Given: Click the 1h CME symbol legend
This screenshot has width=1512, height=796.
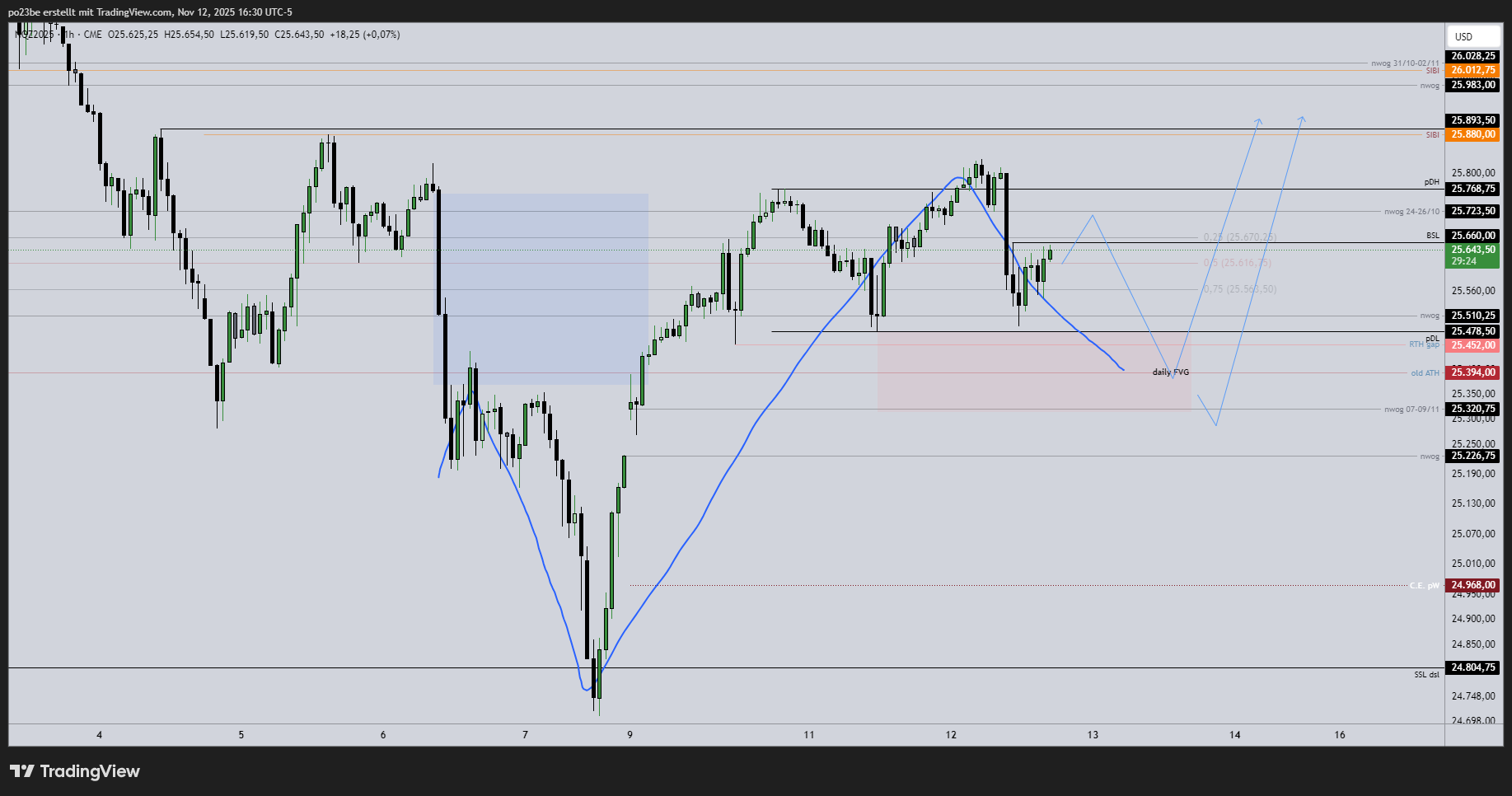Looking at the screenshot, I should click(82, 35).
